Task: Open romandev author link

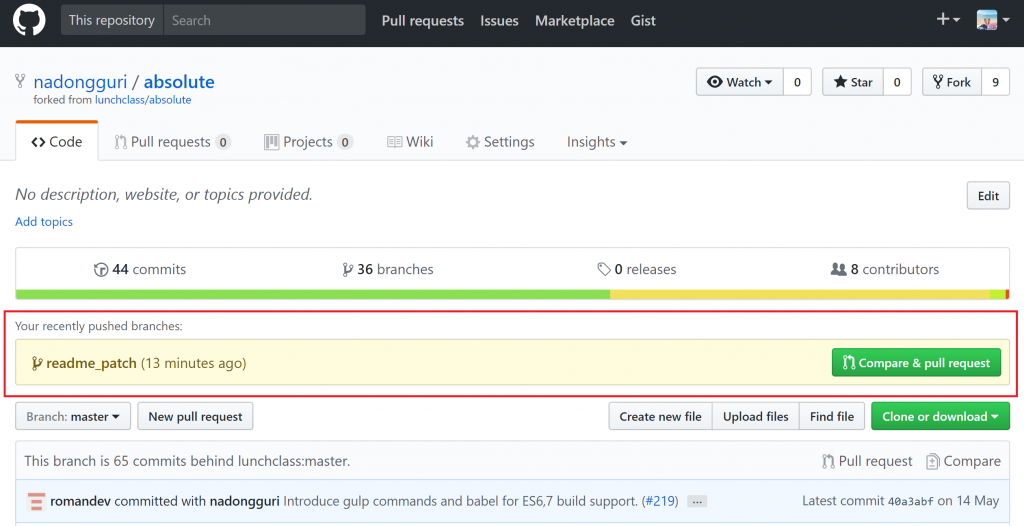Action: pos(80,502)
